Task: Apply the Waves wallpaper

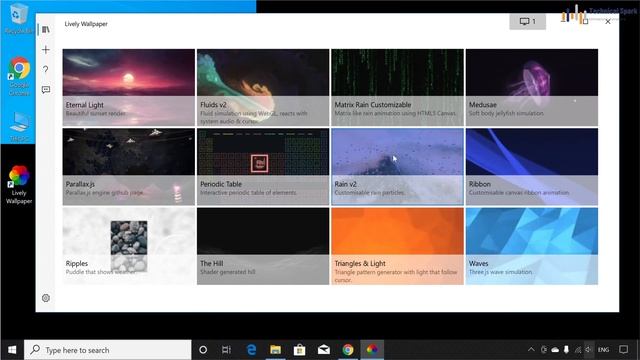Action: pos(532,246)
